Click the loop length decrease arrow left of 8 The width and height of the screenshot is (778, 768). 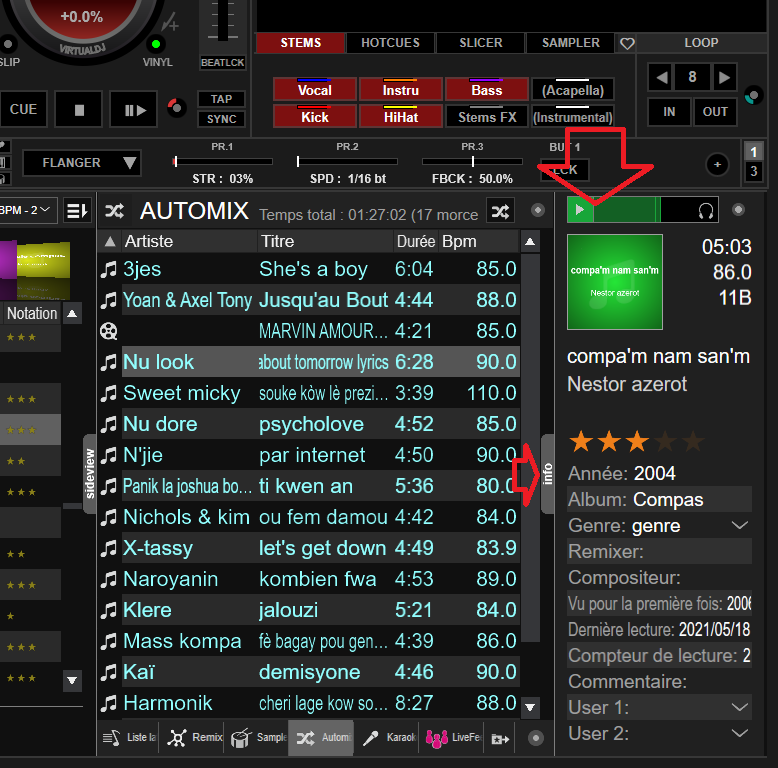(661, 77)
